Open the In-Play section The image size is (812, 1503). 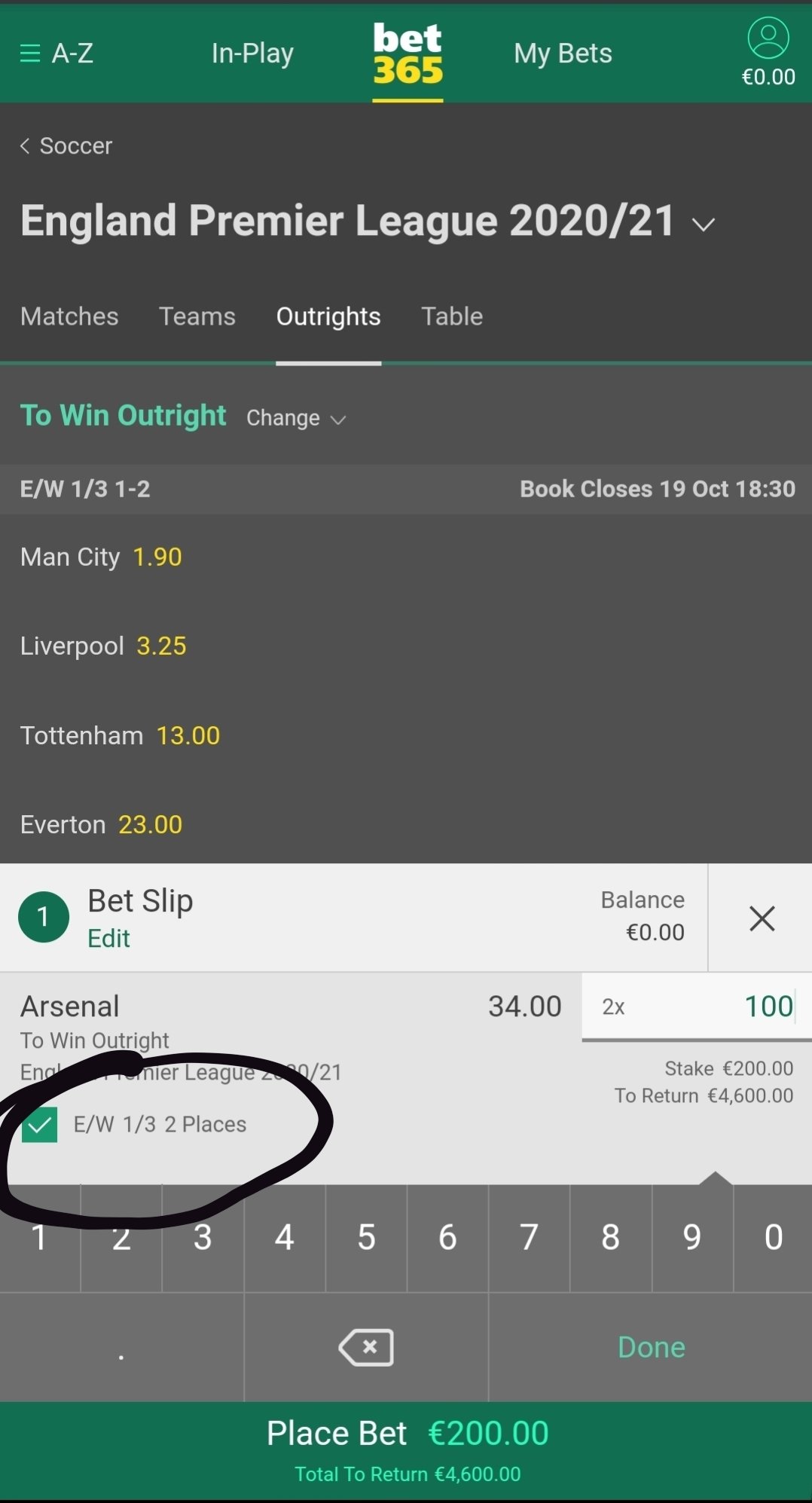pyautogui.click(x=252, y=53)
